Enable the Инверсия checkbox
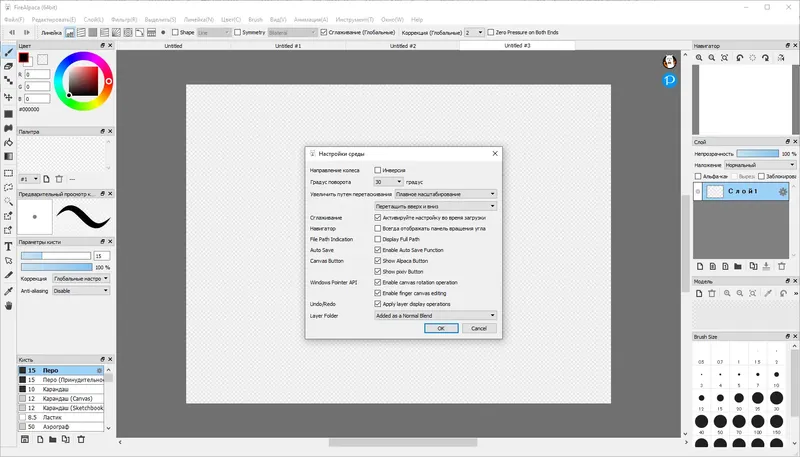800x457 pixels. coord(378,170)
